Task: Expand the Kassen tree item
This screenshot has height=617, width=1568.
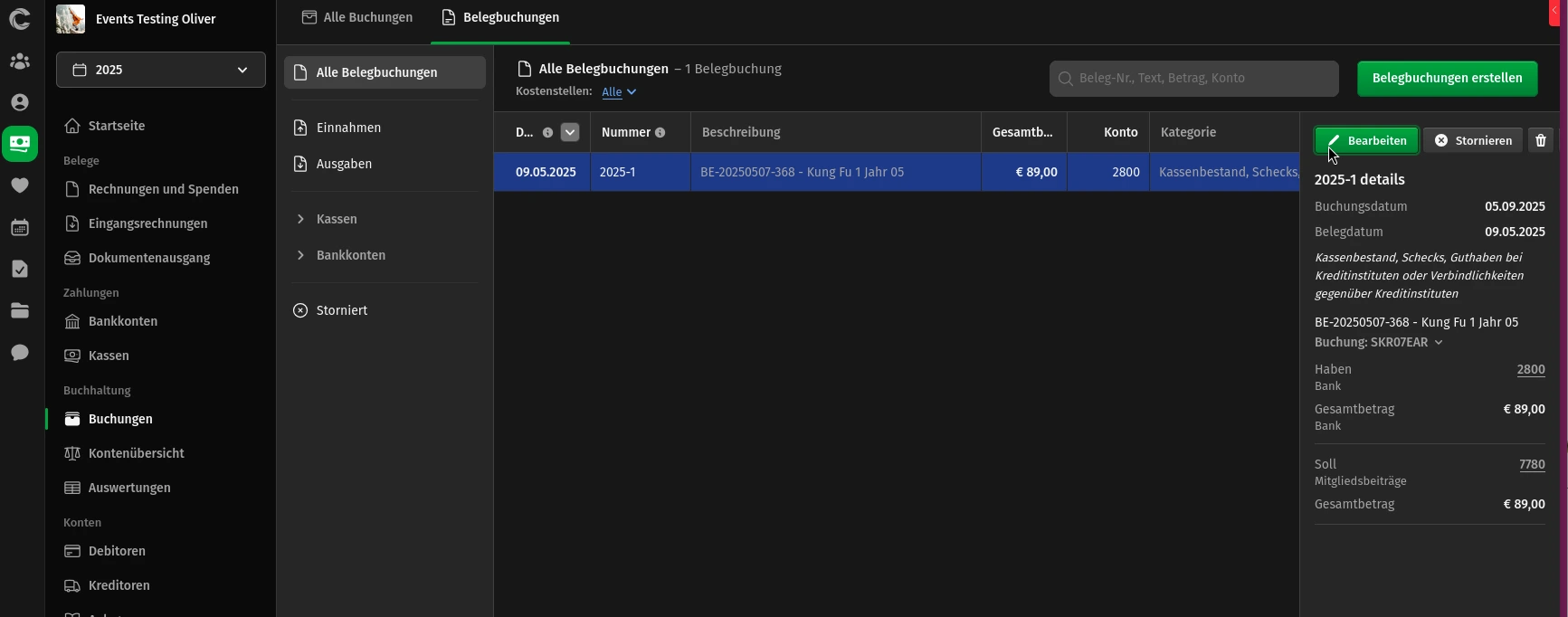Action: (300, 219)
